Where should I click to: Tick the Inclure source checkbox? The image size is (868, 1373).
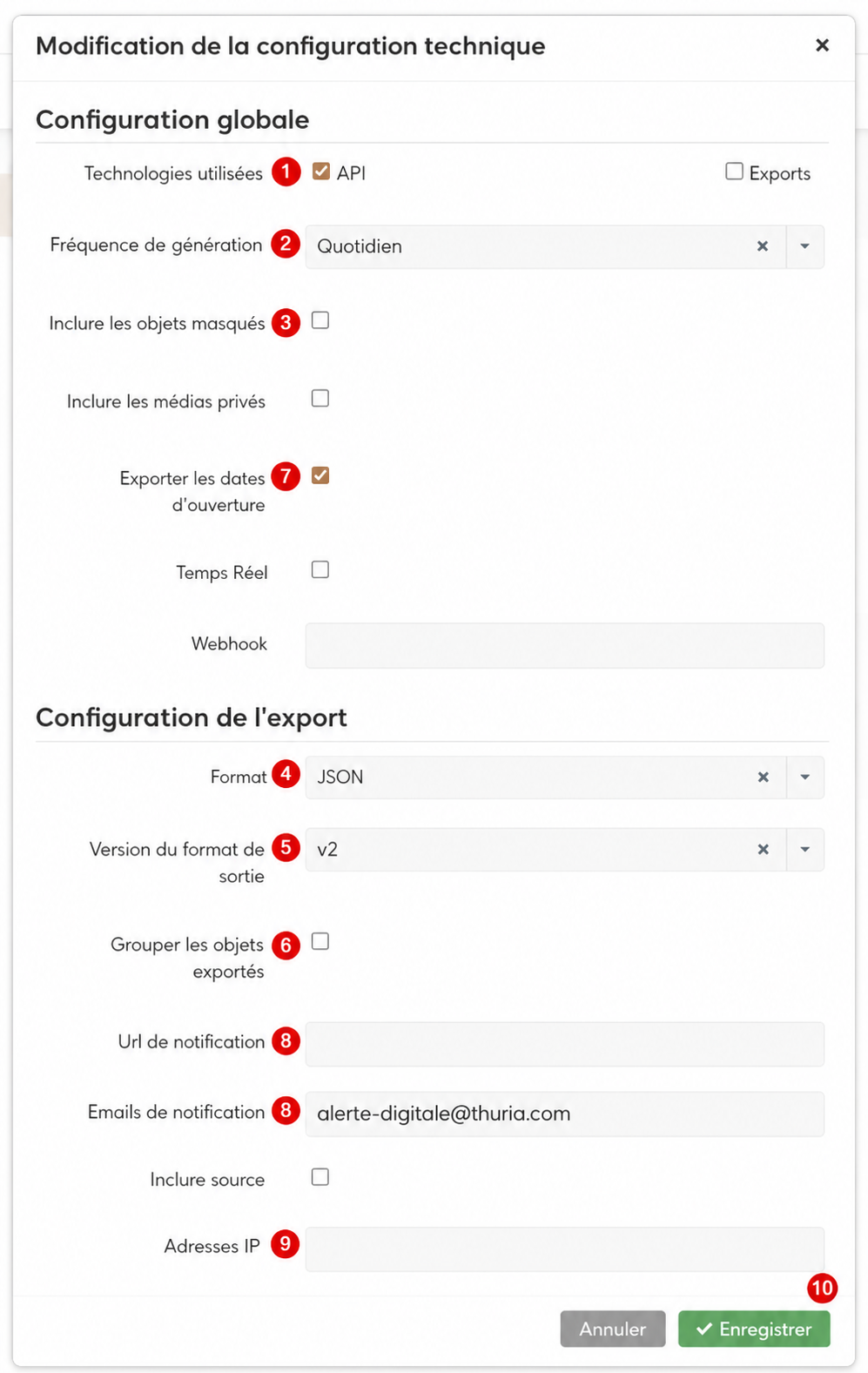pos(320,1177)
